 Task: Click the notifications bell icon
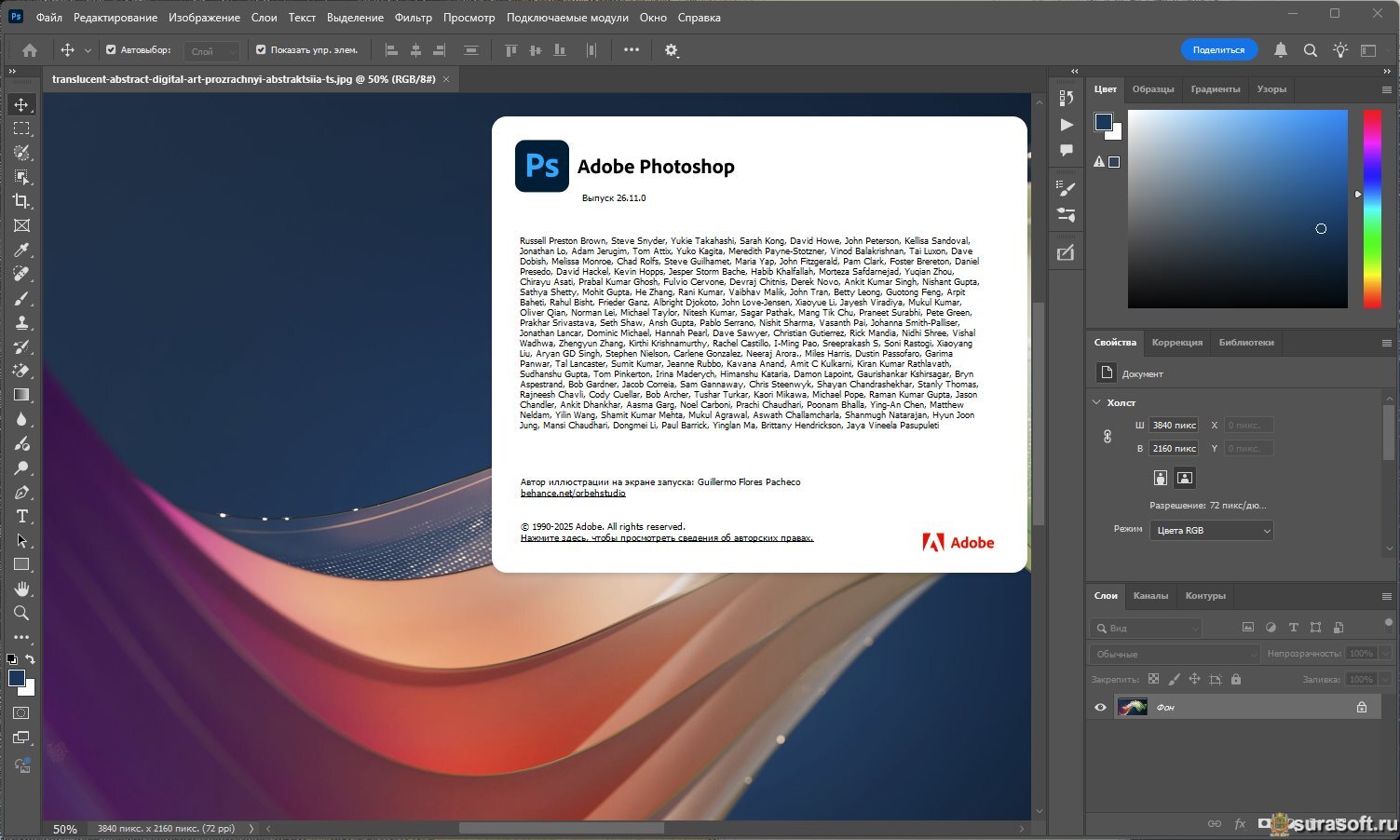(x=1281, y=50)
